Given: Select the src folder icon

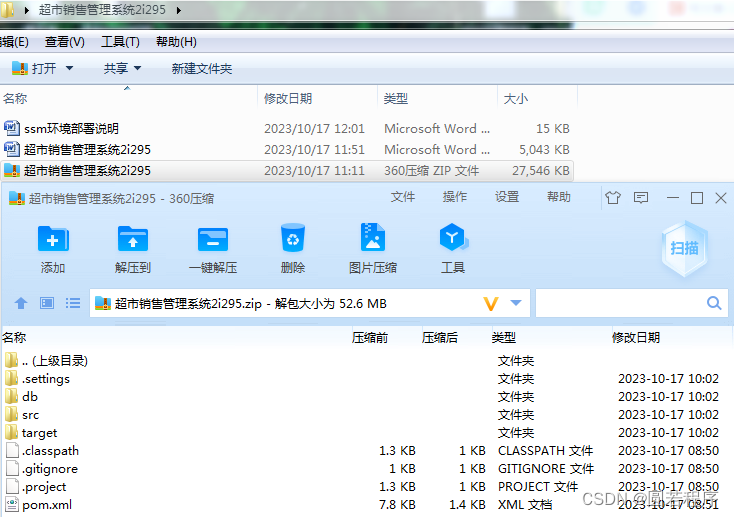Looking at the screenshot, I should point(12,414).
